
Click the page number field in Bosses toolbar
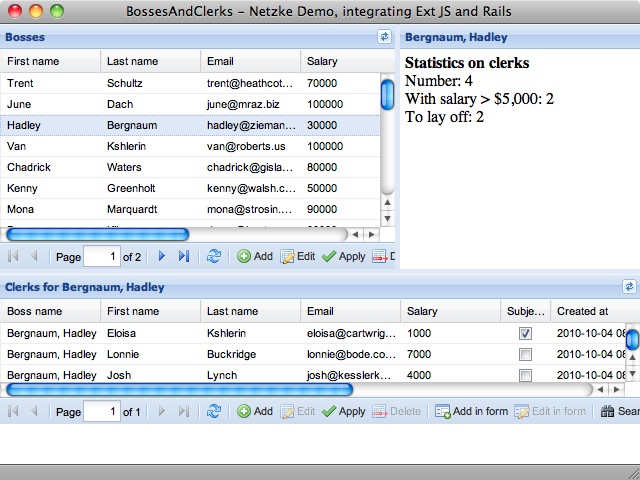click(x=101, y=257)
